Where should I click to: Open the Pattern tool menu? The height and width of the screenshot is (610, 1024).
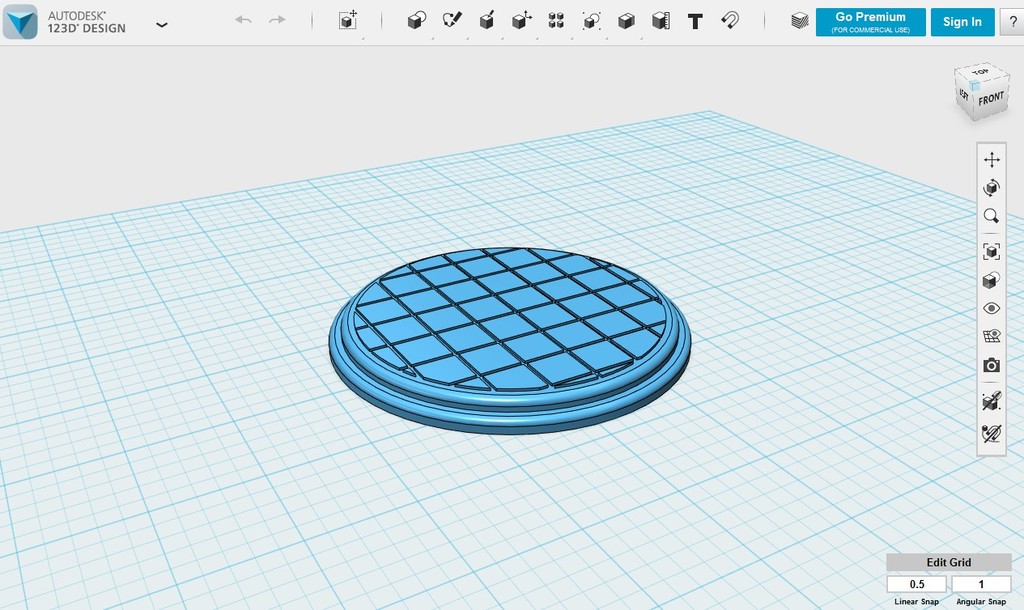click(x=556, y=20)
